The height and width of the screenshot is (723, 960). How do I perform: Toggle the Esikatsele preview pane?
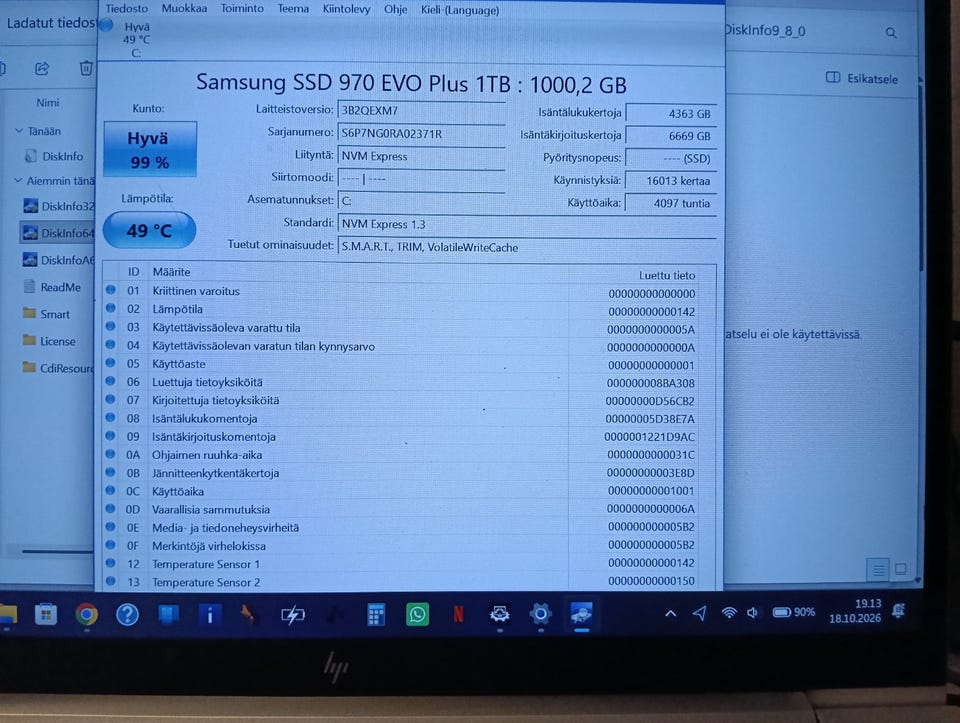point(861,78)
